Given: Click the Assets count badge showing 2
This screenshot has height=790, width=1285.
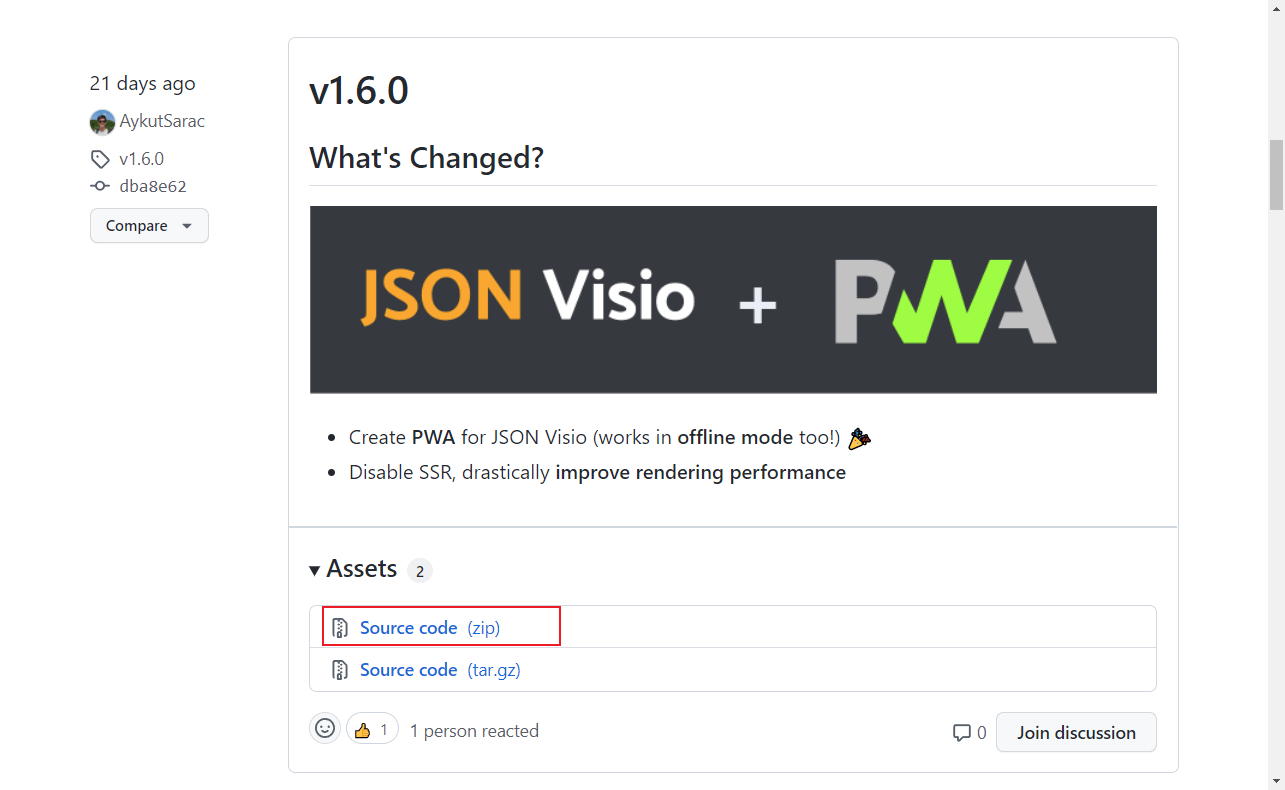Looking at the screenshot, I should point(419,571).
